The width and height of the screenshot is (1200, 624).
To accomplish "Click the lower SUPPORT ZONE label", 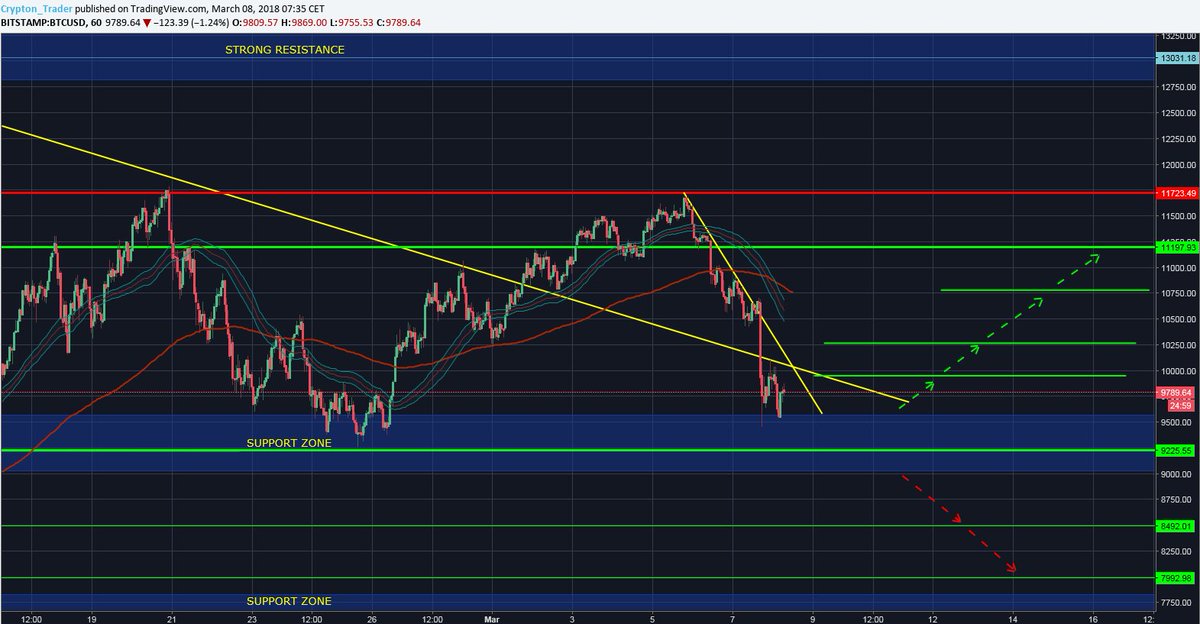I will [x=288, y=601].
